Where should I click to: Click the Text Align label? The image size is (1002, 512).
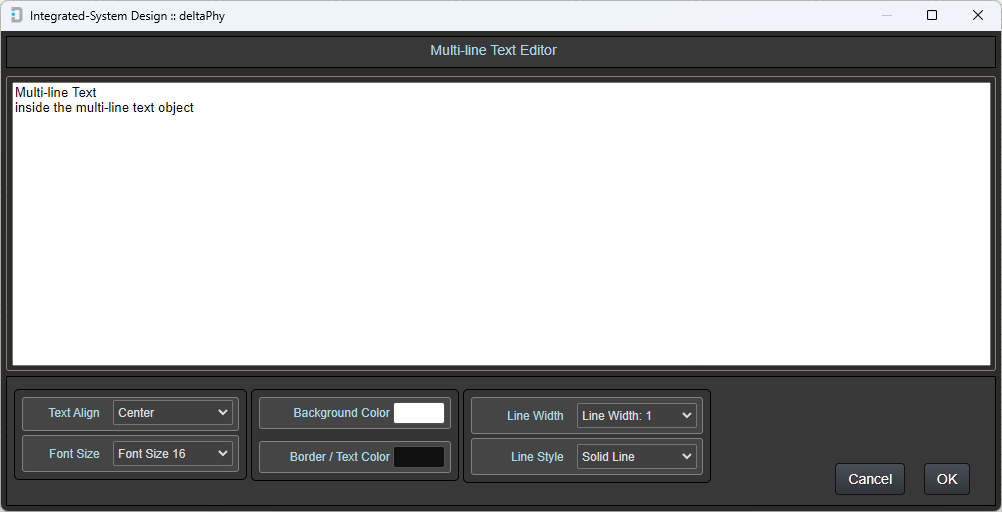(74, 413)
